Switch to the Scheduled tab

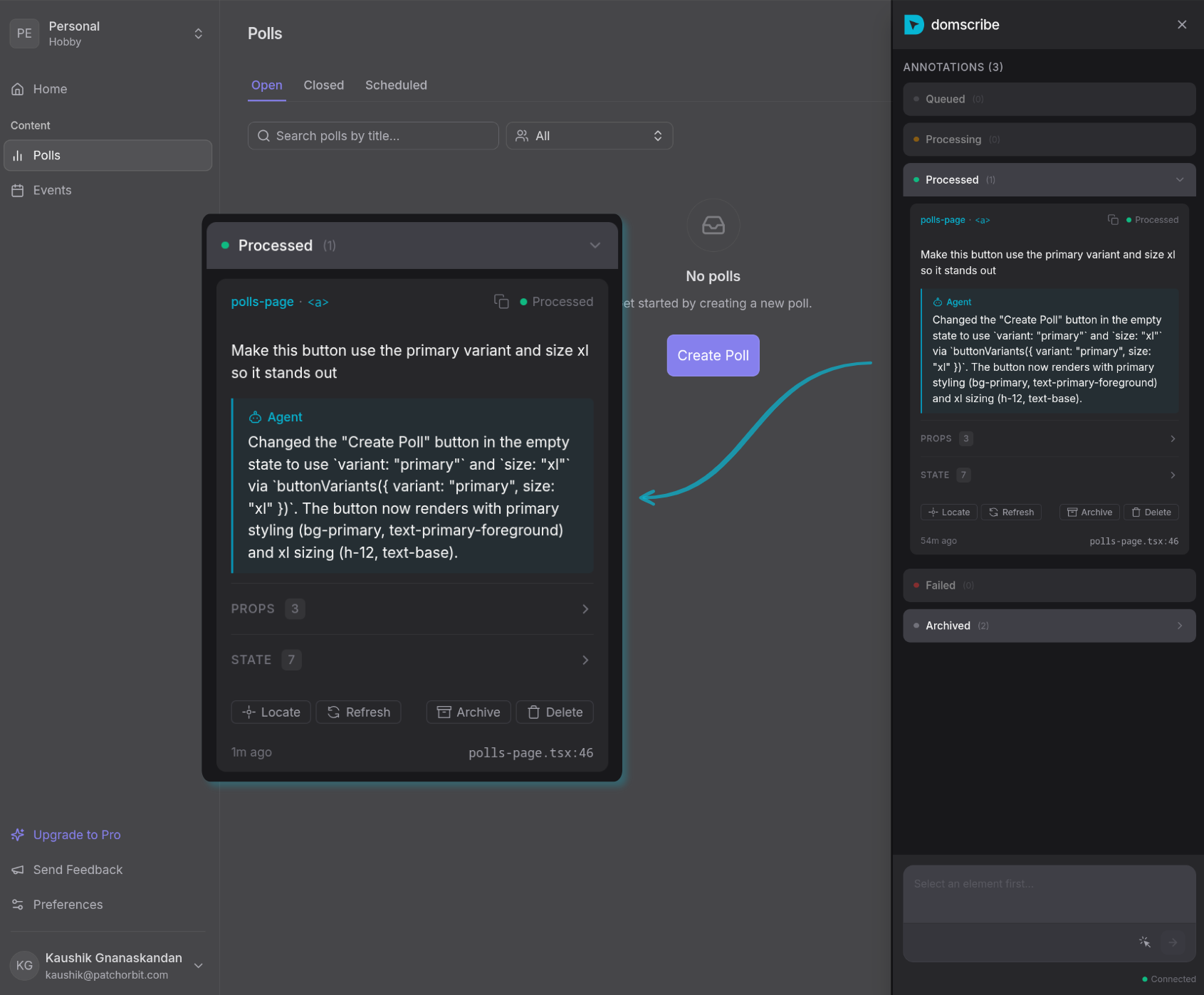point(396,85)
